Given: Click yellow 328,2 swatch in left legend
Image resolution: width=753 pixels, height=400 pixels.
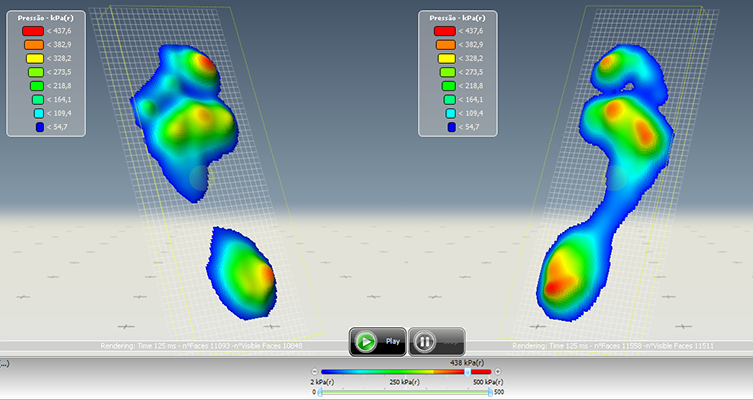Looking at the screenshot, I should pos(33,59).
